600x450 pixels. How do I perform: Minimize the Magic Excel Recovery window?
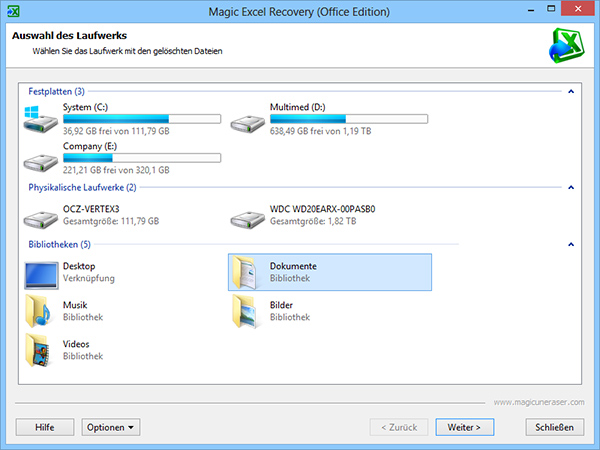[531, 9]
